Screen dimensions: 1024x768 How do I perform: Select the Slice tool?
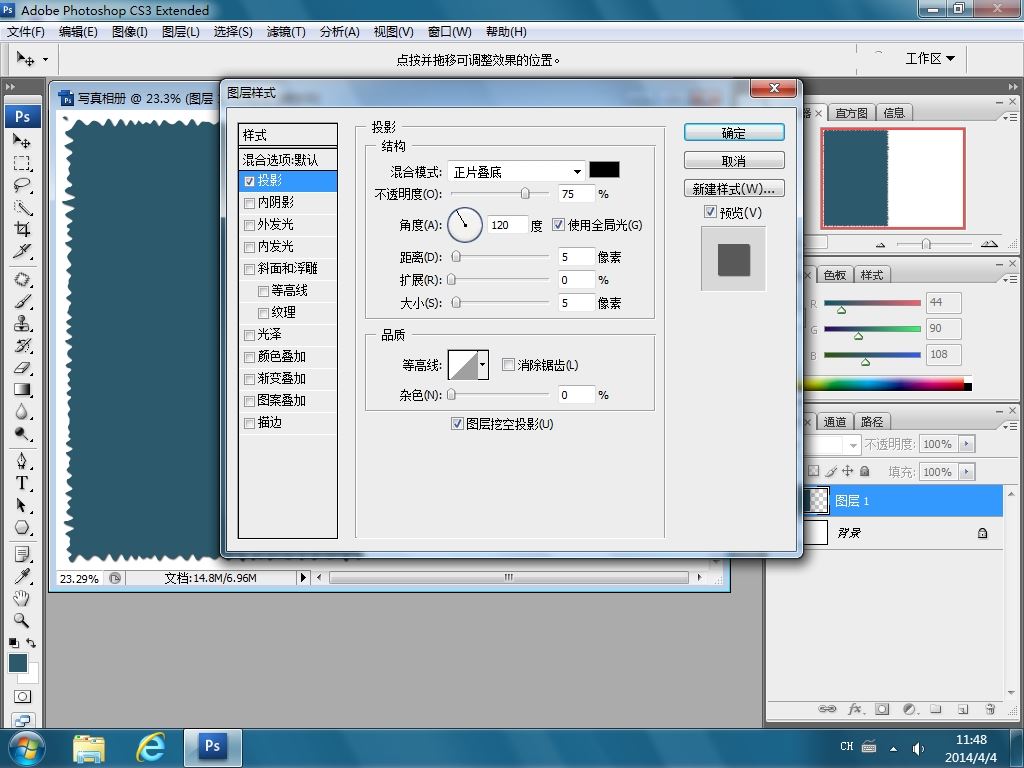pos(22,251)
